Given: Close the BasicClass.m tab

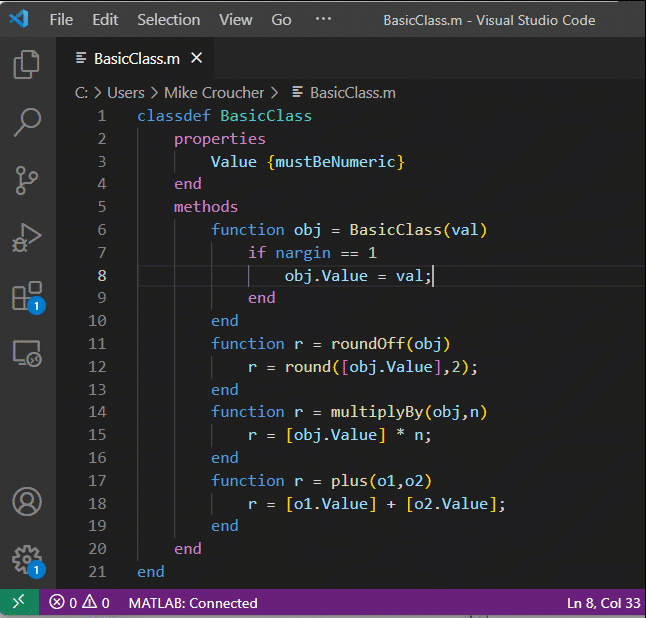Looking at the screenshot, I should click(197, 59).
